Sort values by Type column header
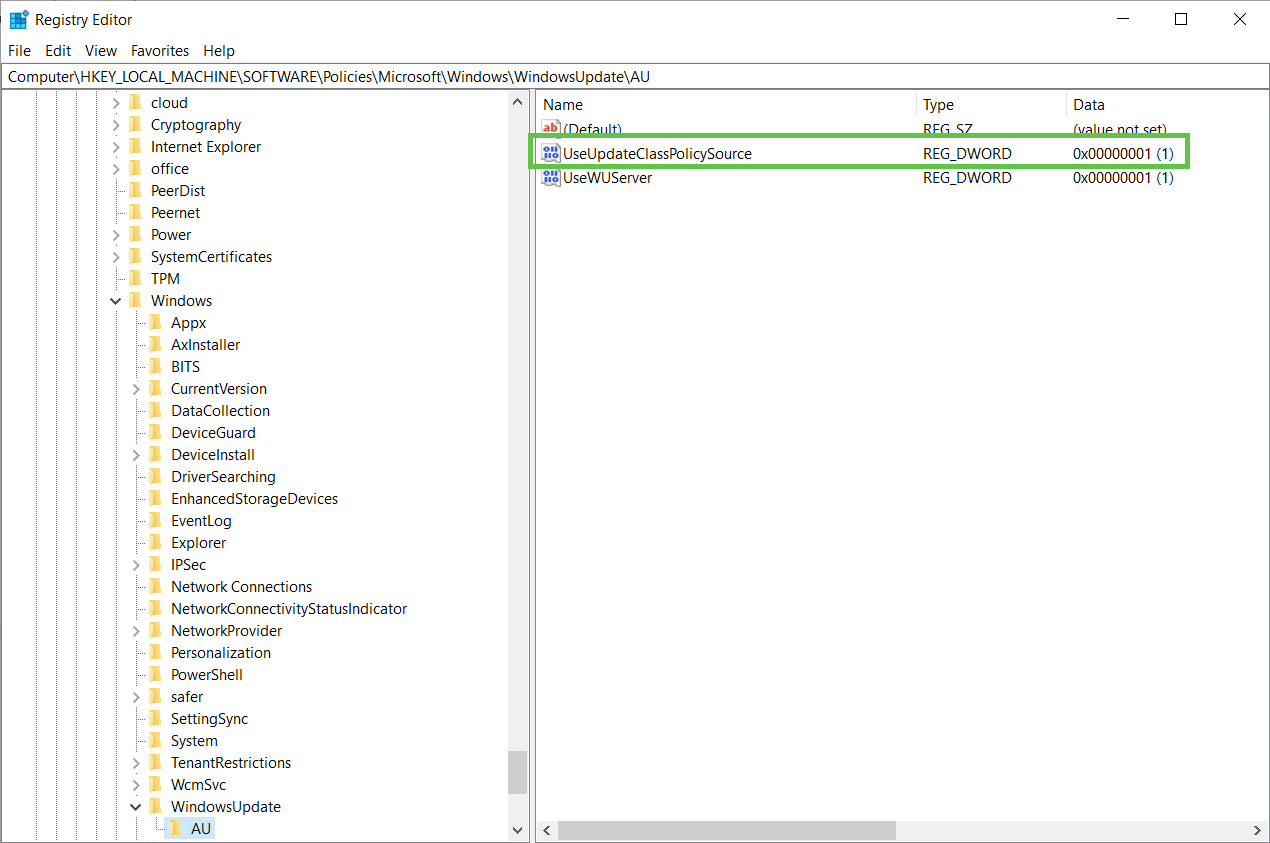Image resolution: width=1270 pixels, height=843 pixels. pos(991,104)
